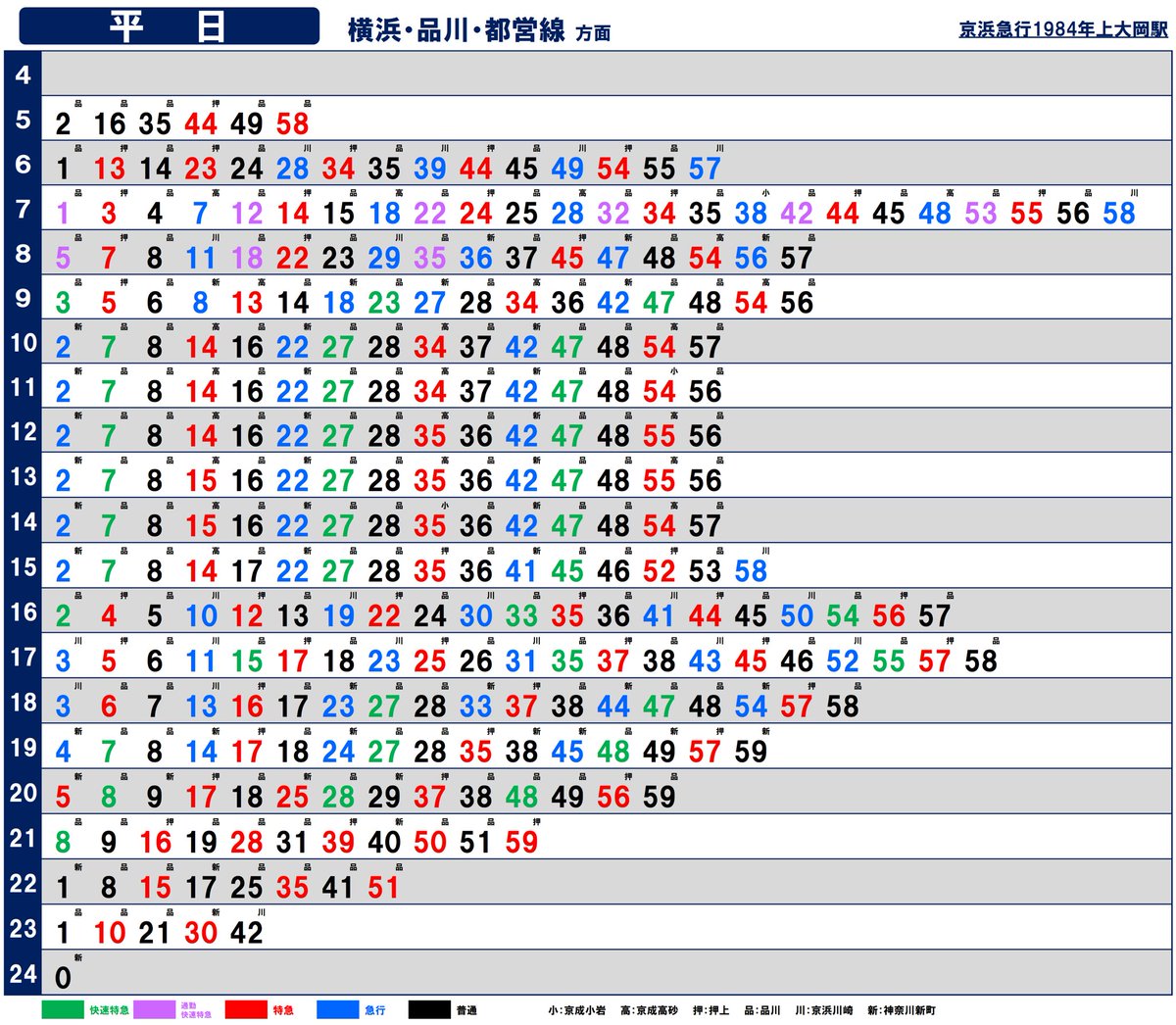1176x1025 pixels.
Task: Select the purple 通勤快速特急 legend swatch
Action: coord(155,1009)
